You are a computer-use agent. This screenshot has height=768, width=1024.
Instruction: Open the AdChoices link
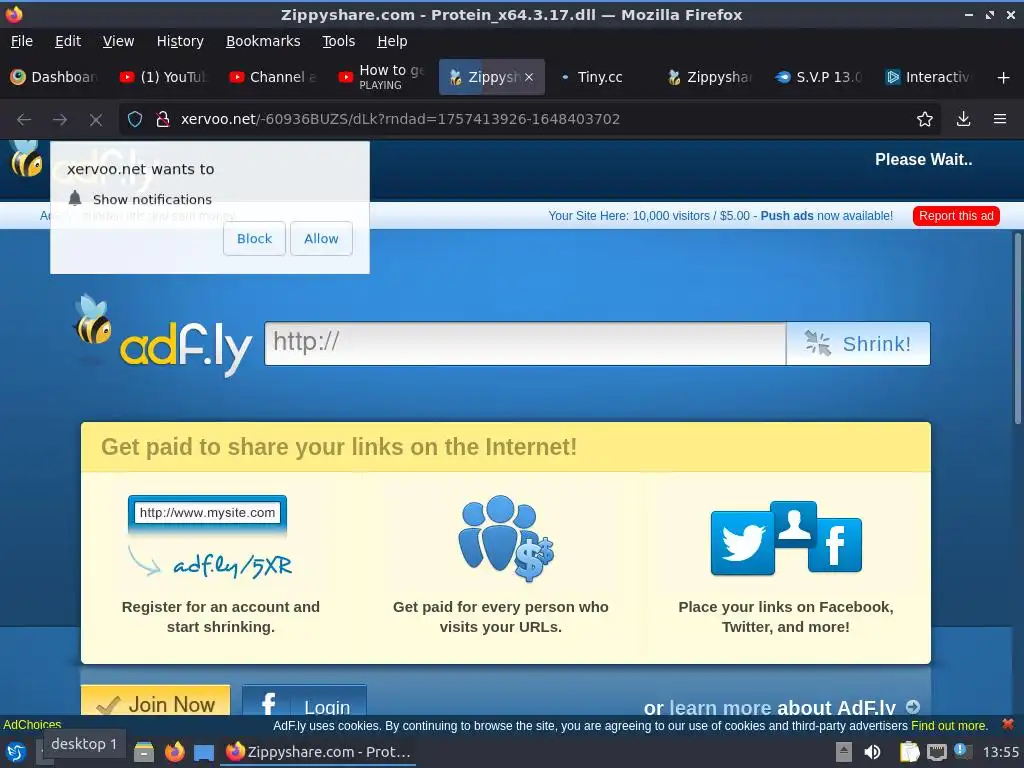(x=32, y=724)
